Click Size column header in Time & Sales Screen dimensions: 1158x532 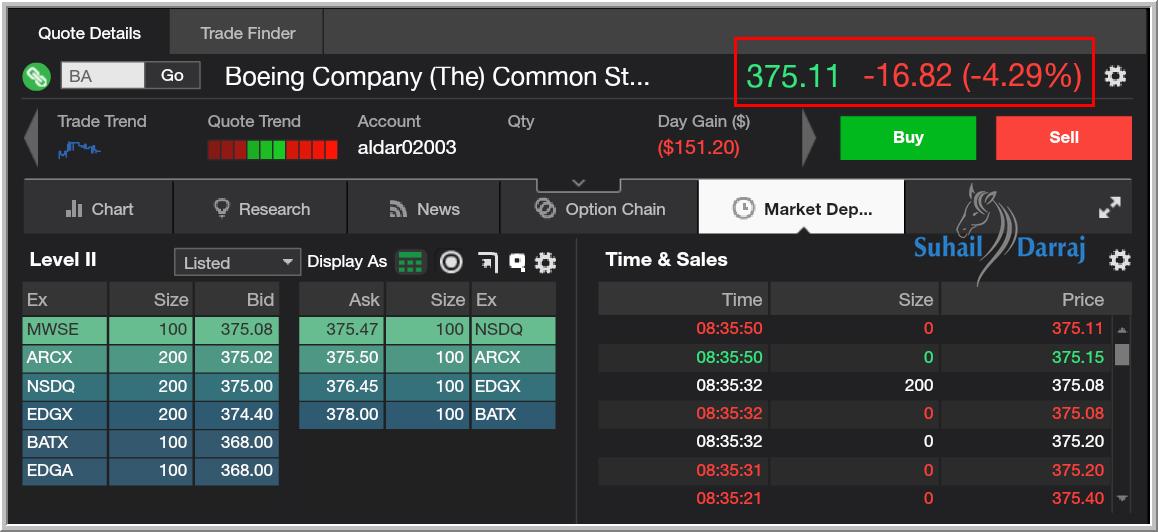(854, 299)
